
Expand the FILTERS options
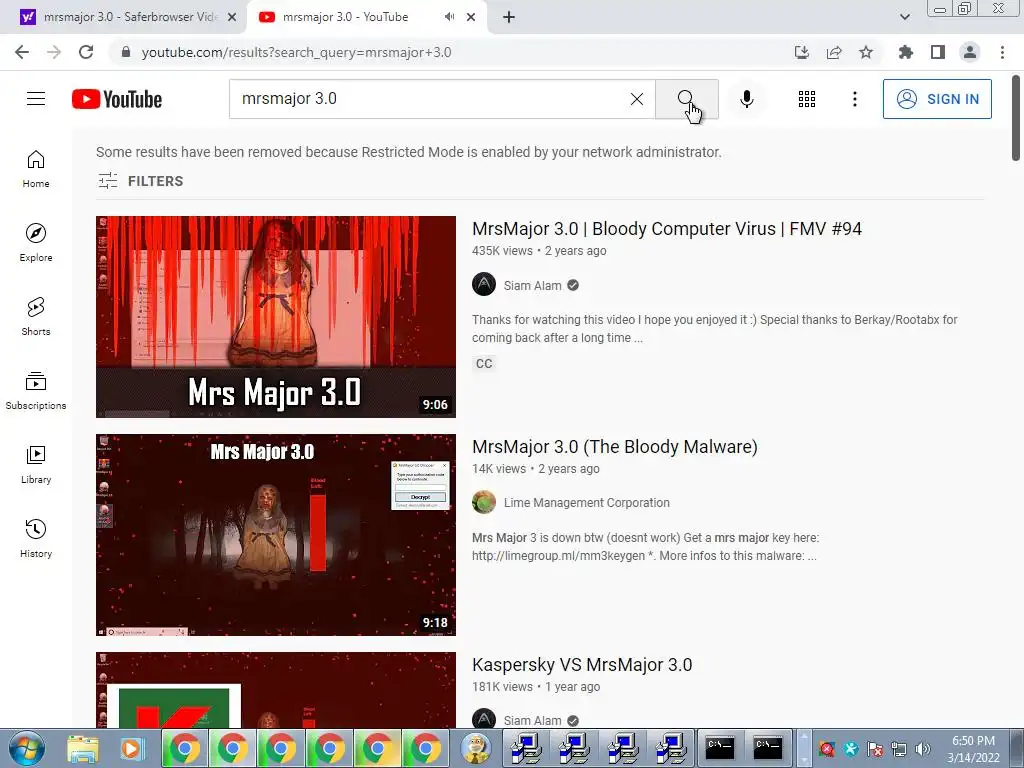pyautogui.click(x=140, y=181)
